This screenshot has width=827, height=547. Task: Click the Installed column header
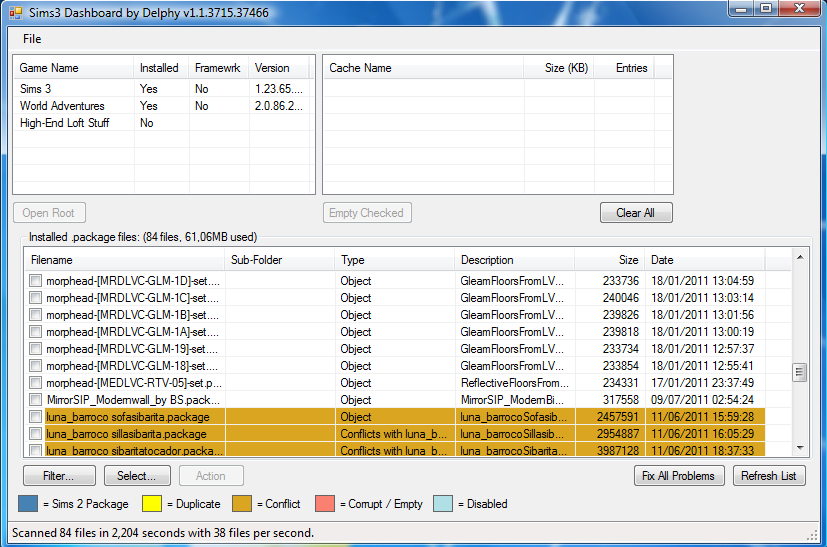click(161, 68)
